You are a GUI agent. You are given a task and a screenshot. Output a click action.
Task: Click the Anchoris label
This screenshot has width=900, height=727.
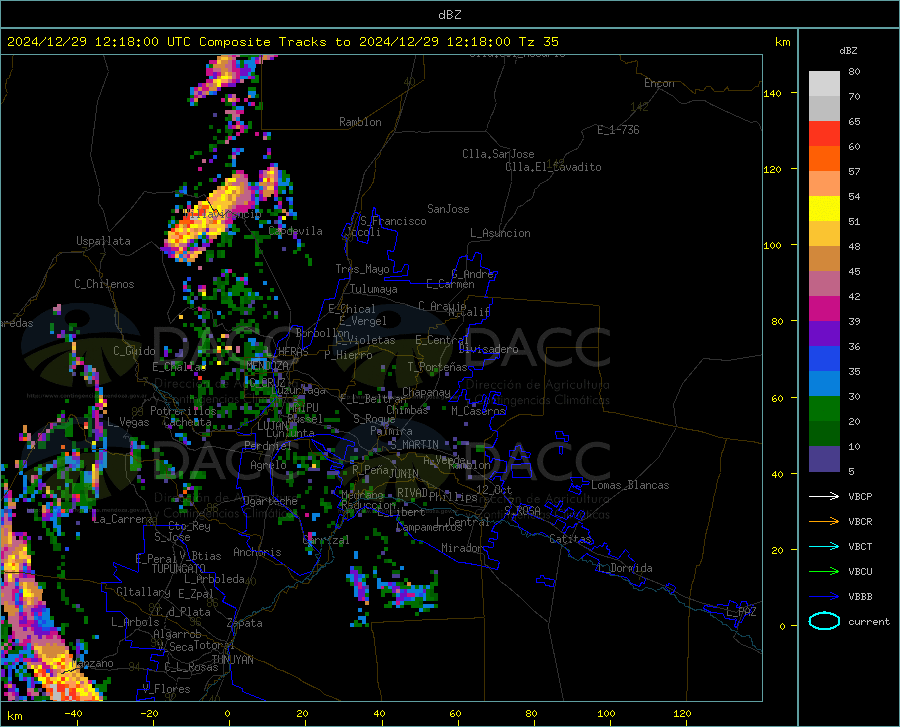[257, 552]
